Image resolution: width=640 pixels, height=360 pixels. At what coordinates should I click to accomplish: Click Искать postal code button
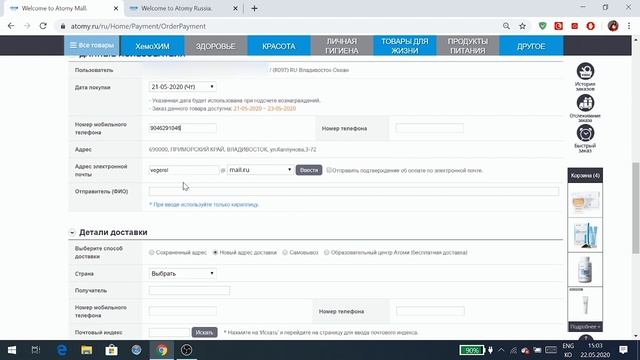tap(204, 333)
